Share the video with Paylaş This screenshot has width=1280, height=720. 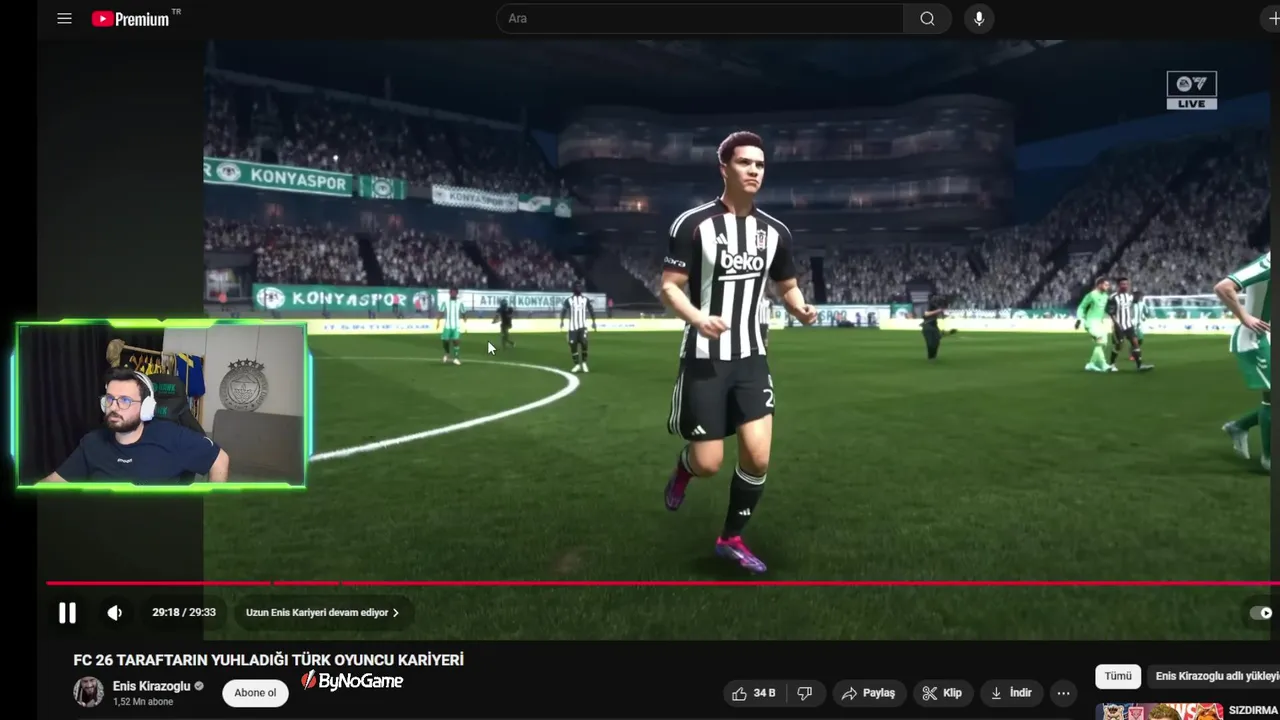868,693
